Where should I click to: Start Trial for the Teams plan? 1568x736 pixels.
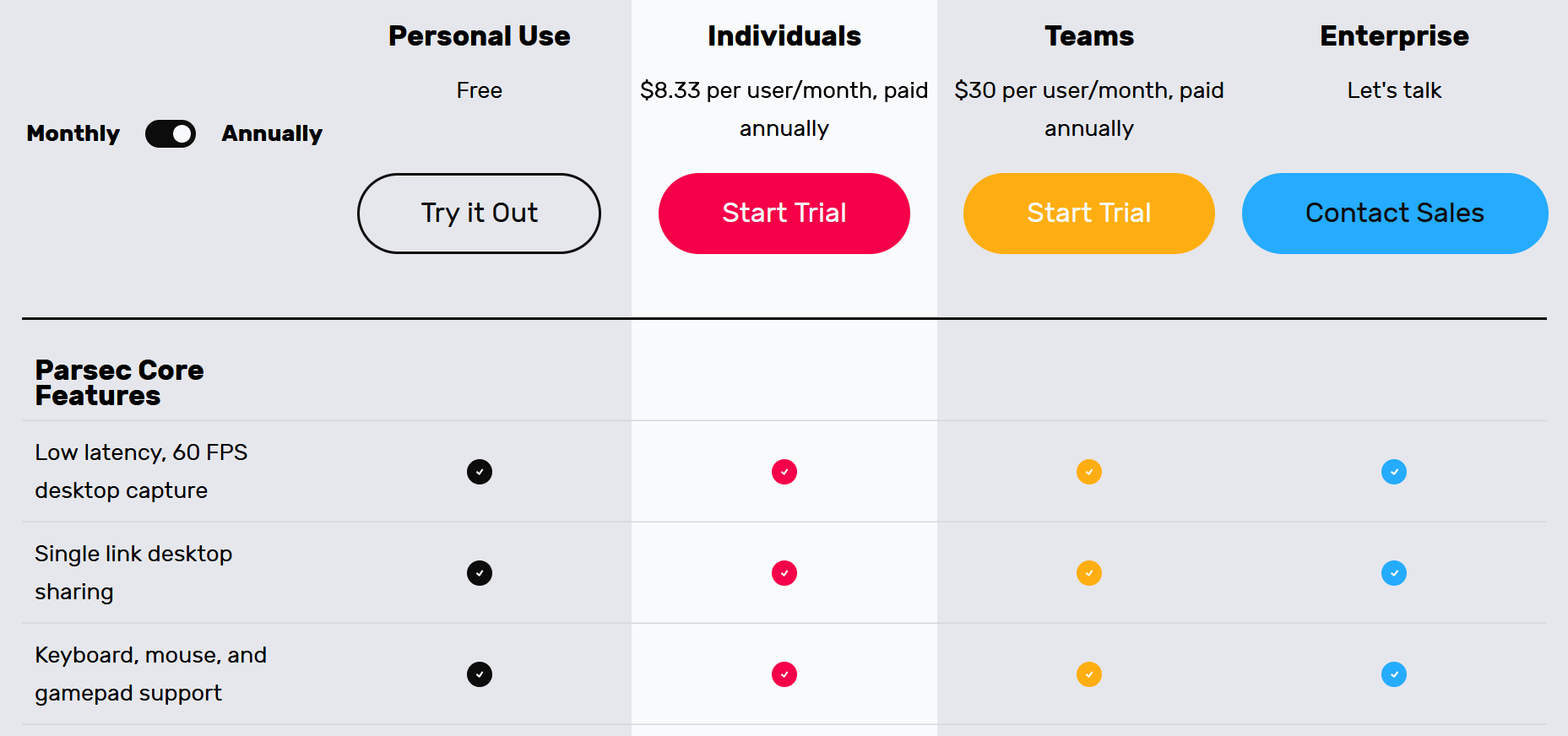click(1088, 213)
